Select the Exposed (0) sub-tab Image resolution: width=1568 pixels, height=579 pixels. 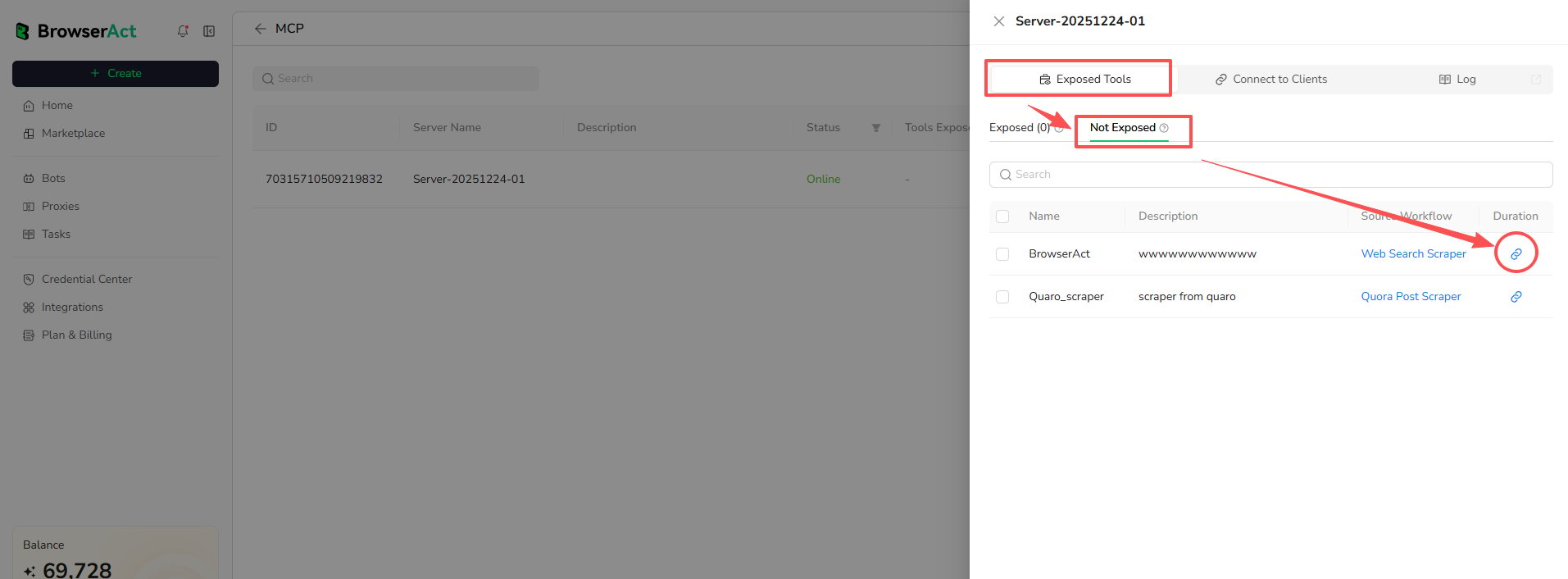point(1019,127)
